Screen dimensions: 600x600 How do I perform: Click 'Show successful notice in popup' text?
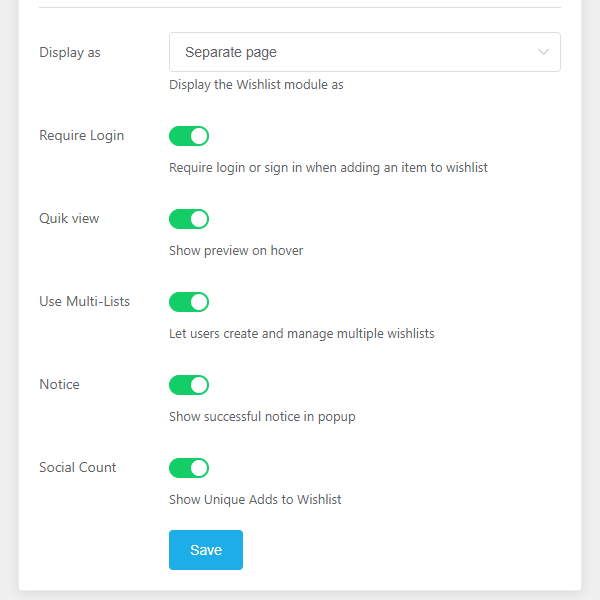262,417
